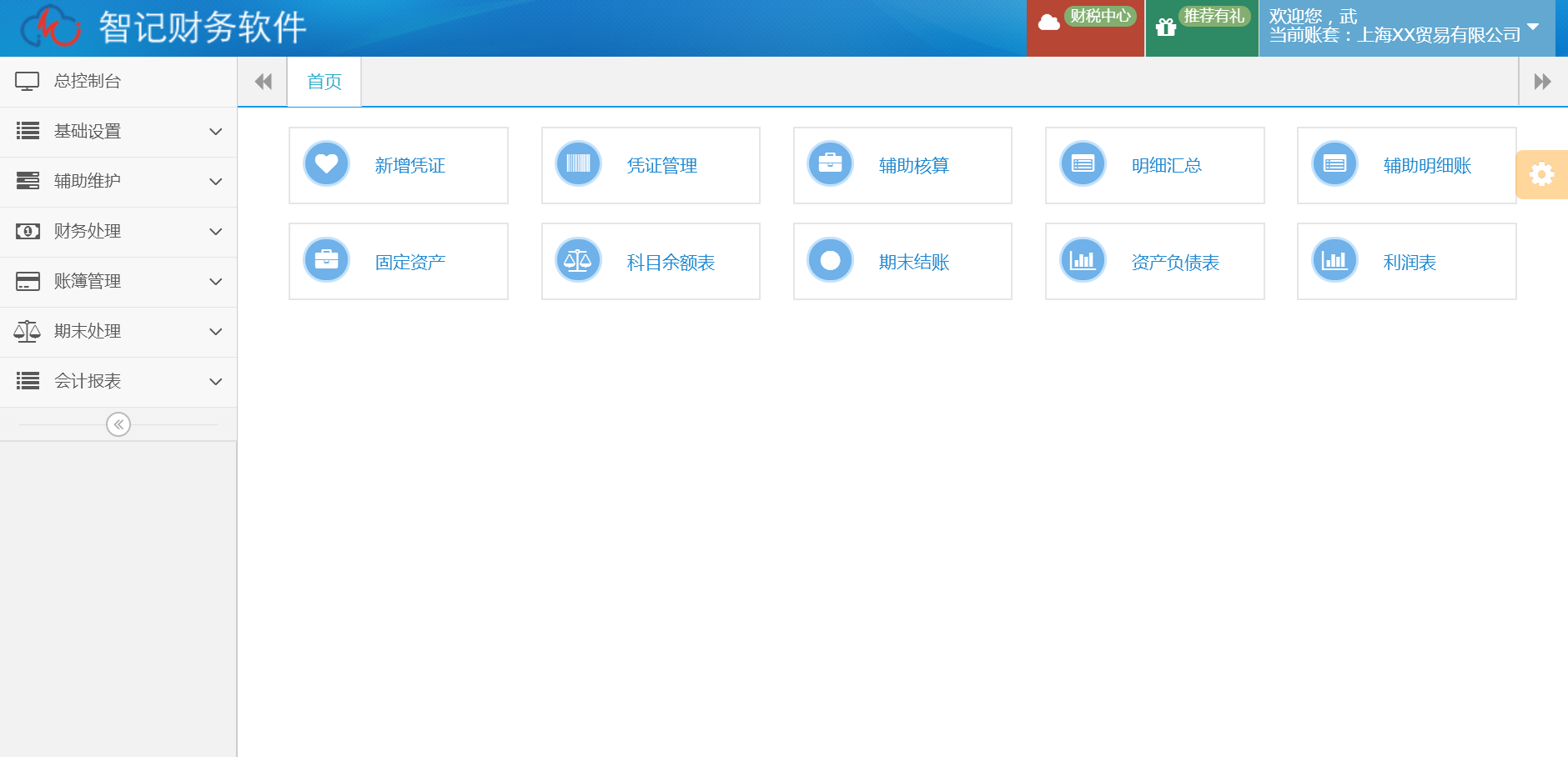Image resolution: width=1568 pixels, height=757 pixels.
Task: Click the cloud icon for 财税中心
Action: 1049,23
